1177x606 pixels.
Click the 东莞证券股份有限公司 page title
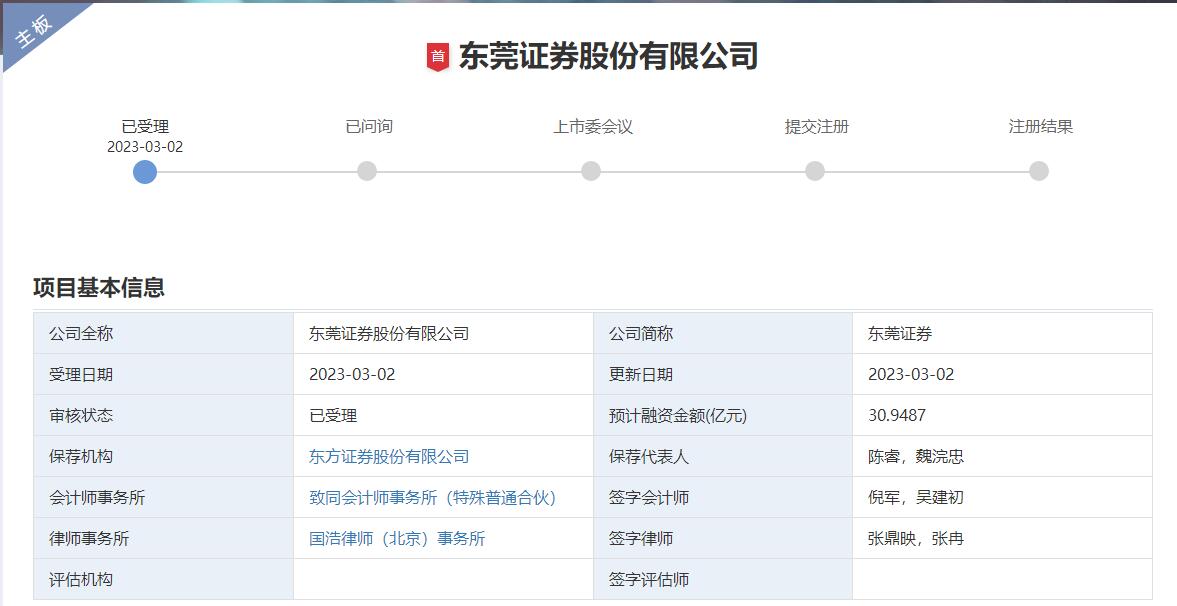(x=608, y=56)
